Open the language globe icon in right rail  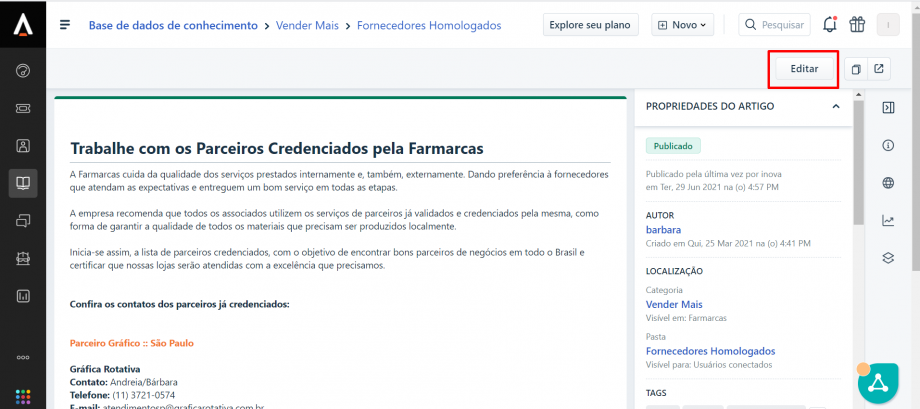[x=888, y=183]
